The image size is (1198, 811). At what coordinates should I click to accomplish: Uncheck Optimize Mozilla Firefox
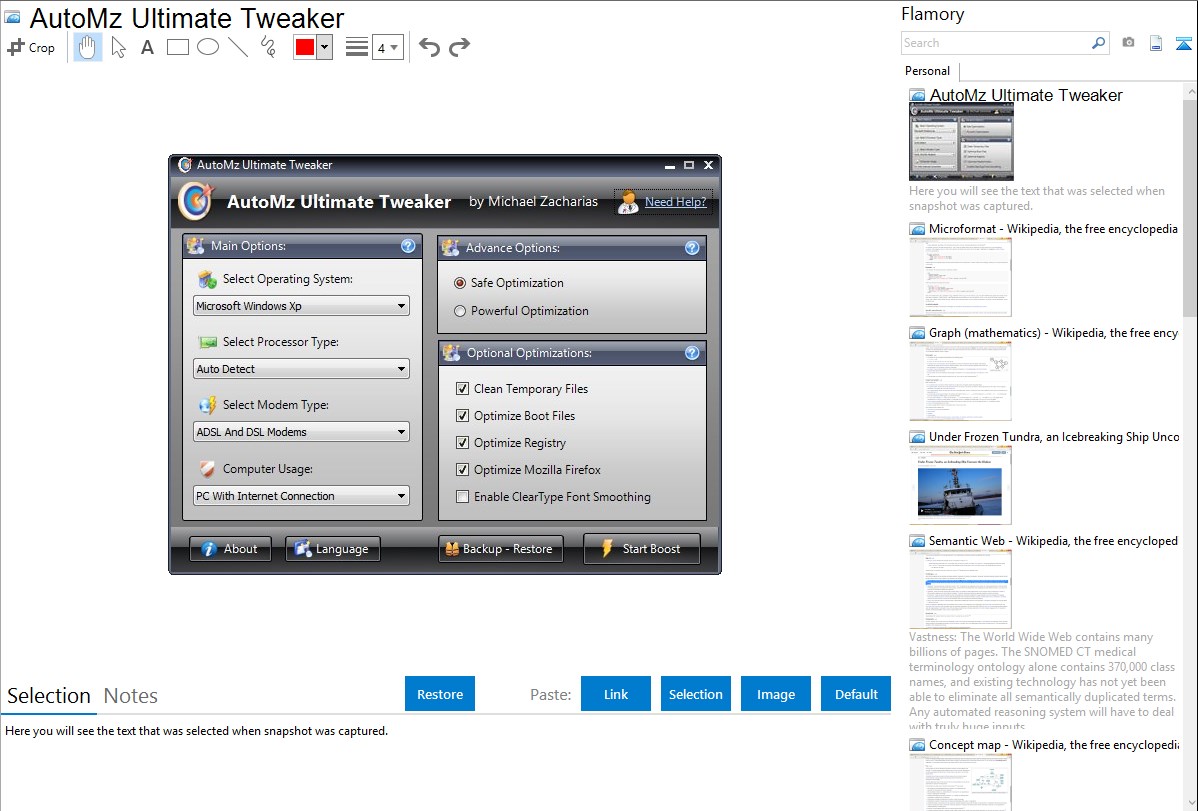(x=462, y=469)
